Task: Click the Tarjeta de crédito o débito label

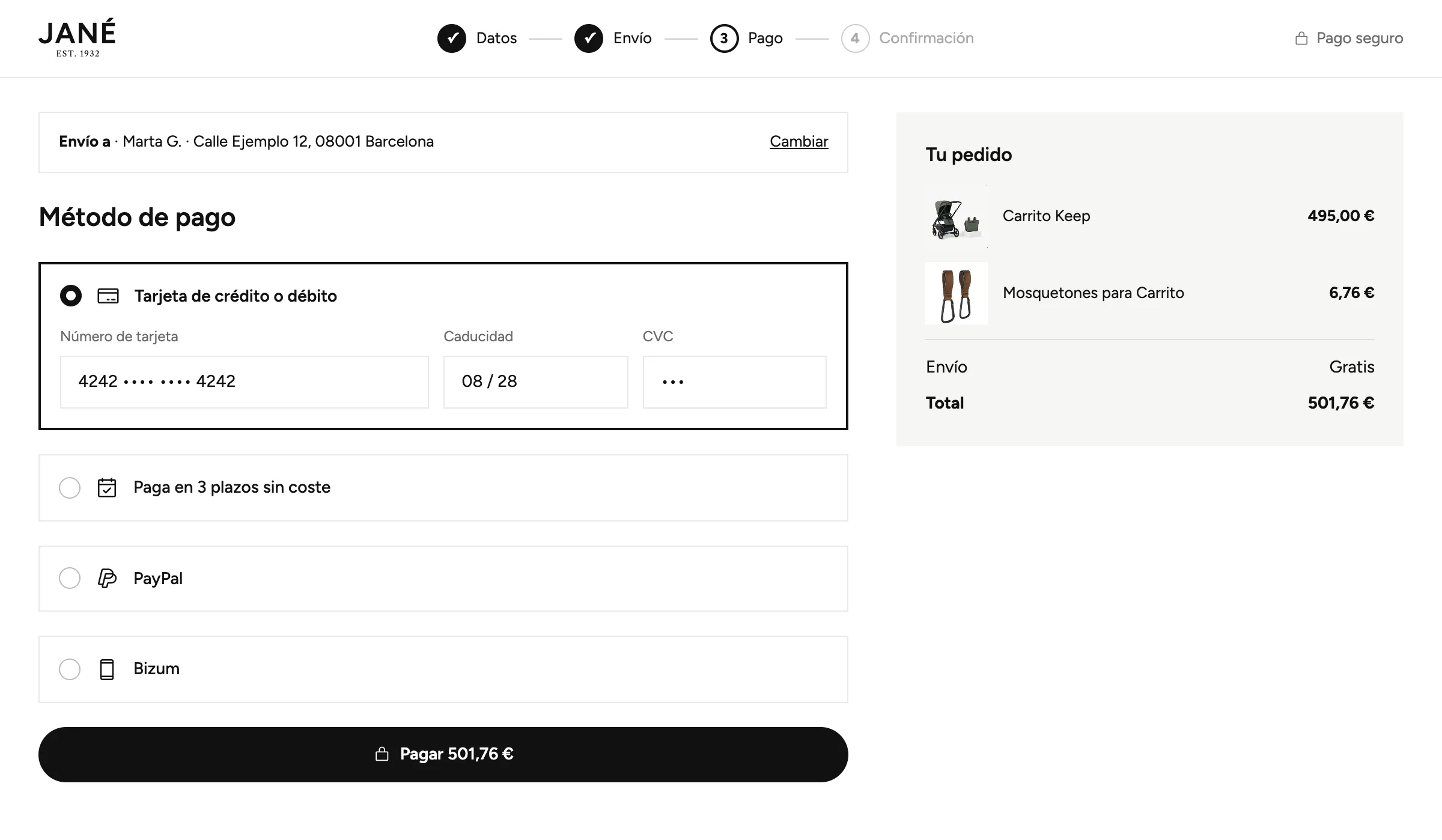Action: 236,296
